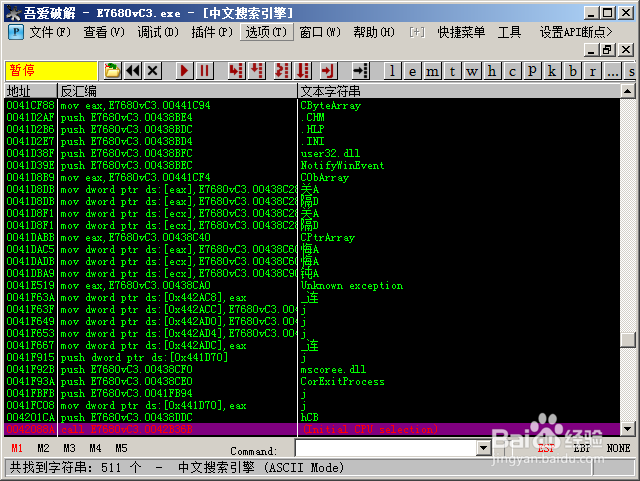Expand the Command history dropdown arrow
The height and width of the screenshot is (481, 640).
484,448
